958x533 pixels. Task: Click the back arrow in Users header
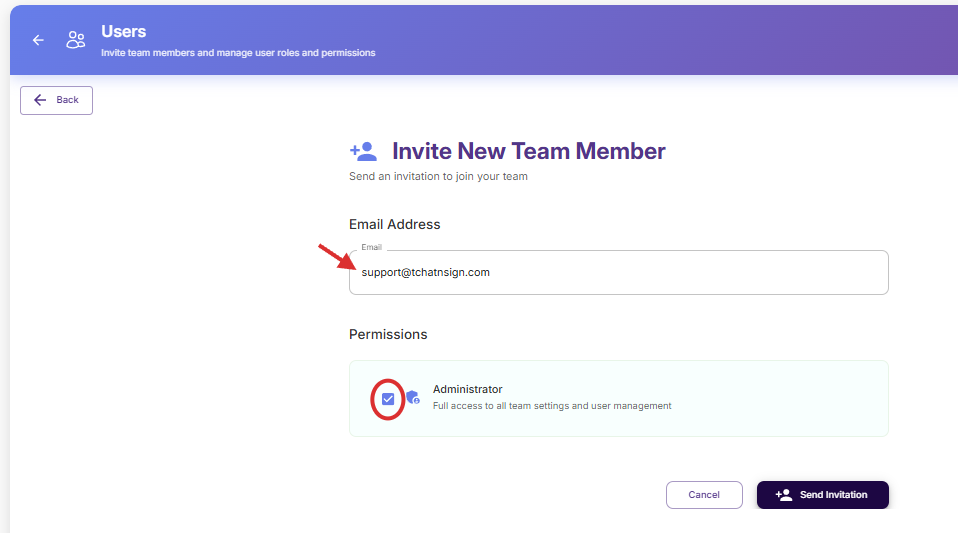click(38, 40)
